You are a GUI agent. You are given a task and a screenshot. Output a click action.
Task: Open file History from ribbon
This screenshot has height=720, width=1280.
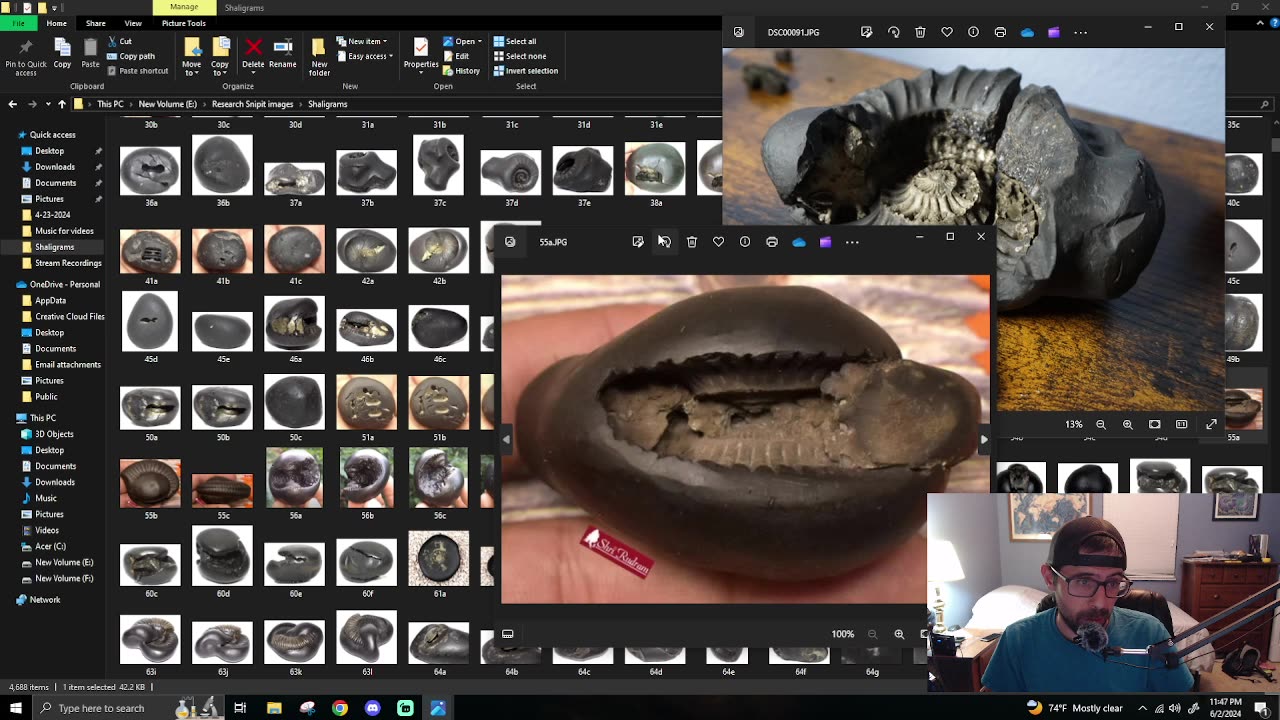461,71
